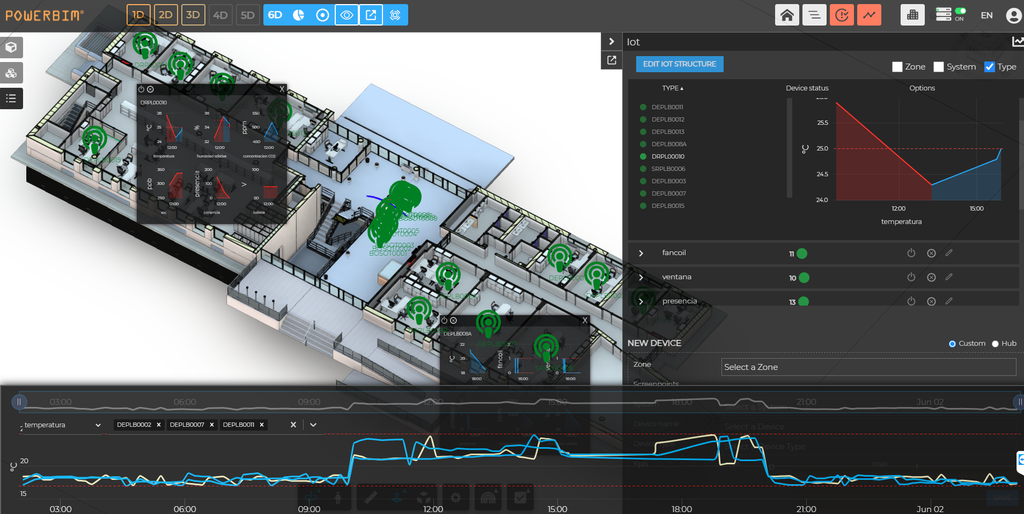Click the pie chart icon in 6D toolbar
The width and height of the screenshot is (1024, 514).
coord(298,15)
